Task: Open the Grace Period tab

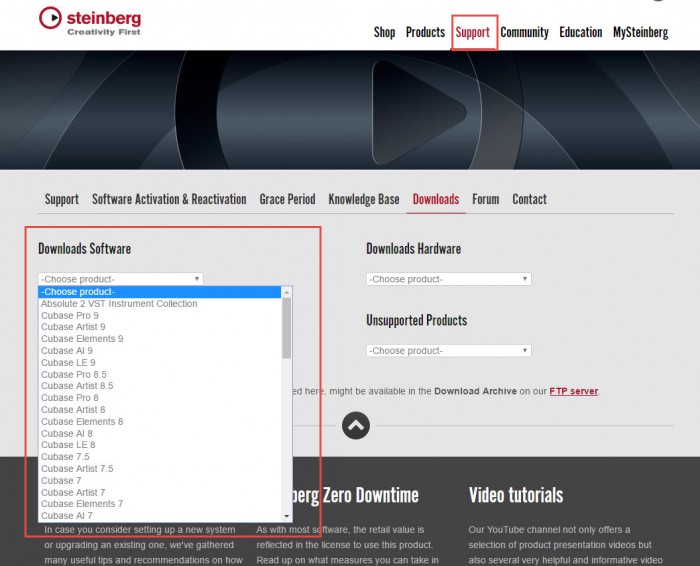Action: coord(288,199)
